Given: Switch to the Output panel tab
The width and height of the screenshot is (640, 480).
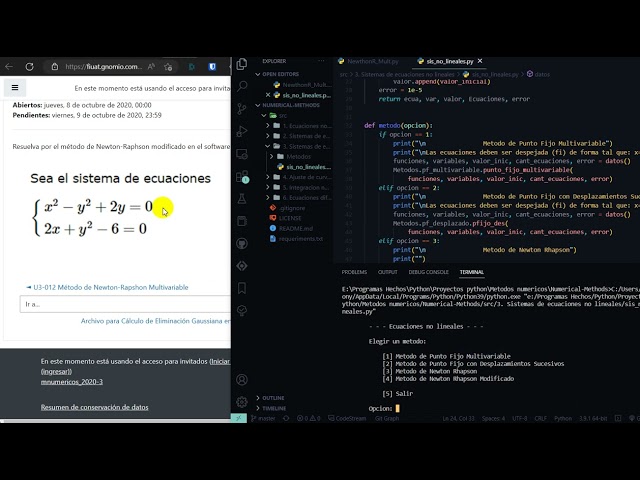Looking at the screenshot, I should (x=388, y=272).
